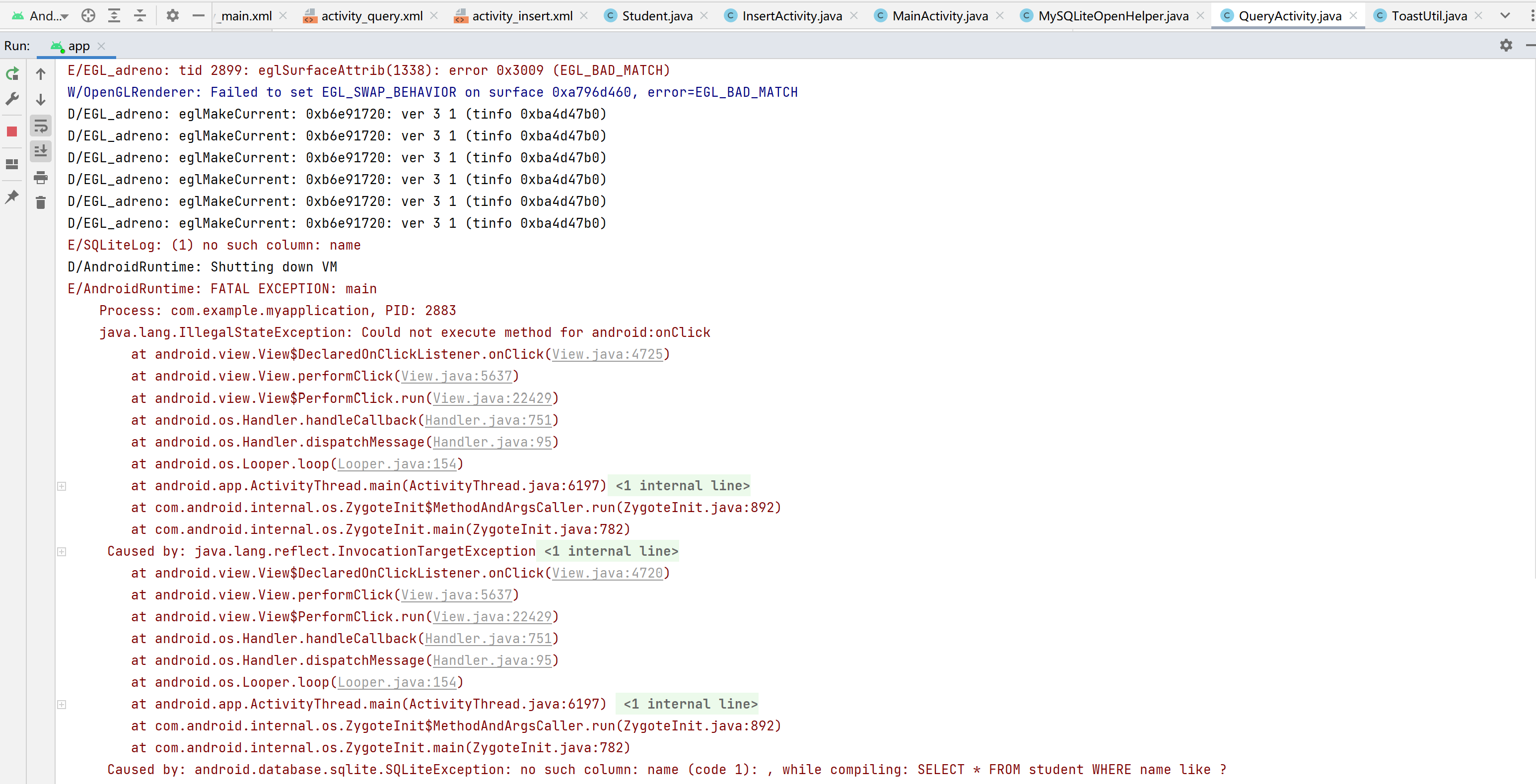The width and height of the screenshot is (1536, 784).
Task: Open View.java:4720 link
Action: tap(607, 573)
